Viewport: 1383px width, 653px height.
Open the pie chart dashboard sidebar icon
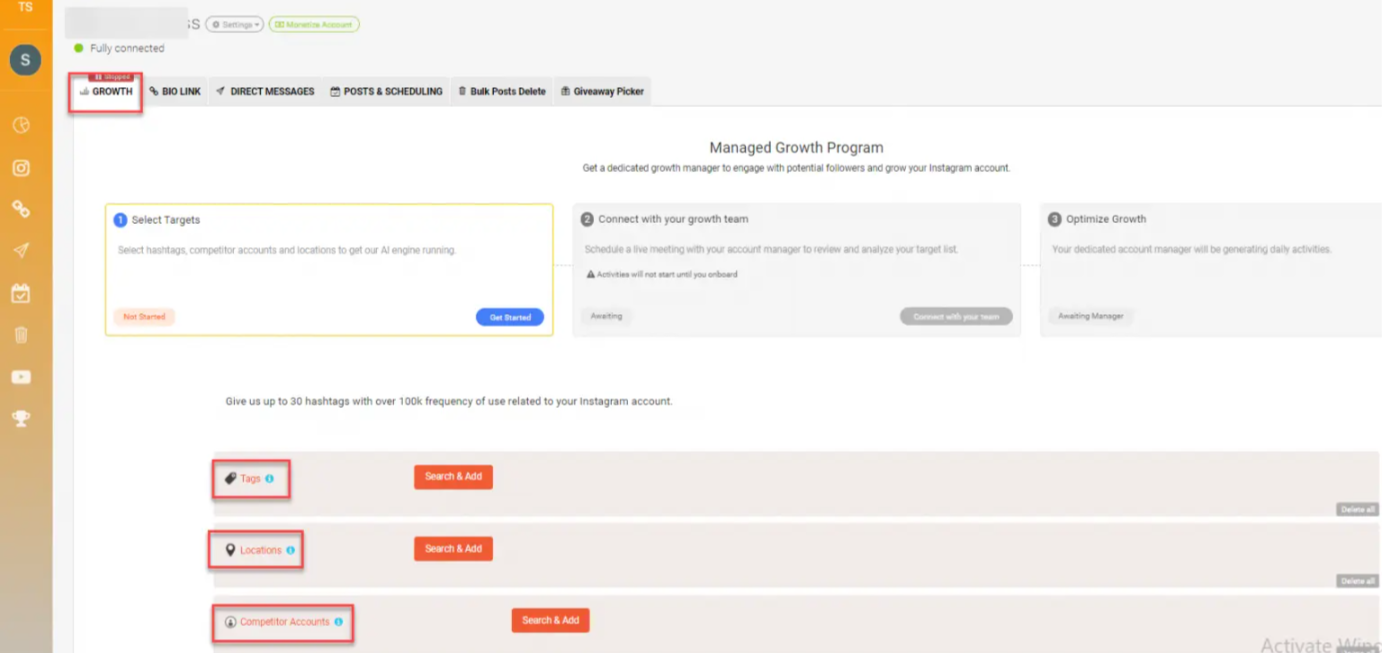[21, 125]
